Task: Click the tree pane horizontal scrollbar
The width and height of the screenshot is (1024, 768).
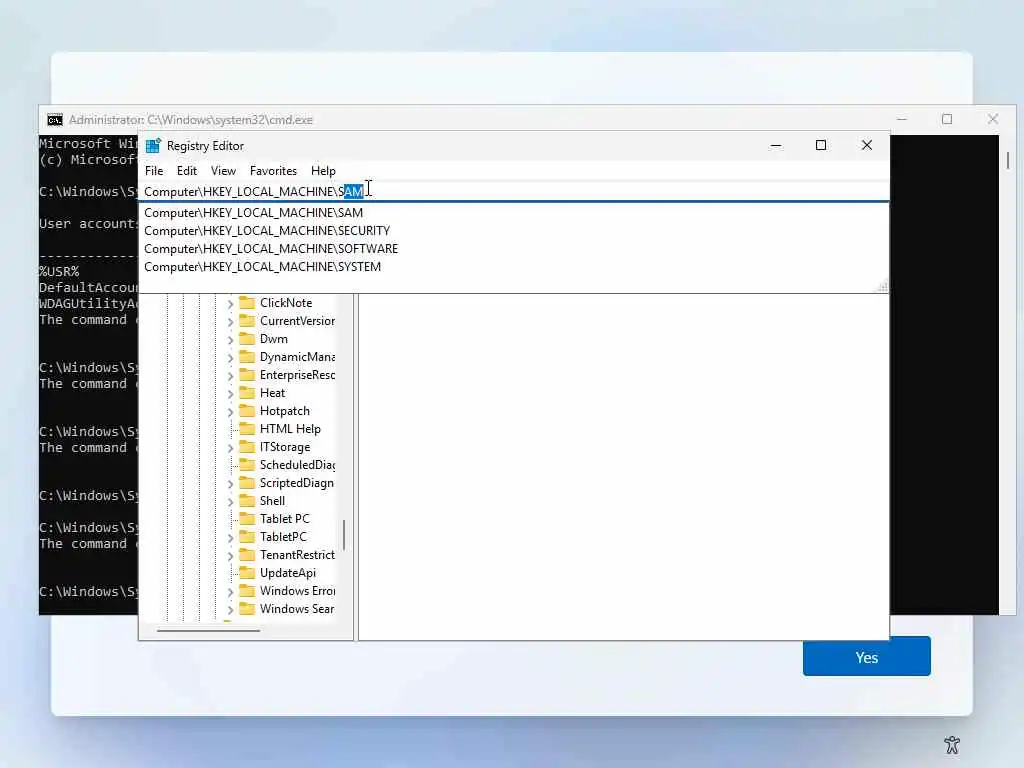Action: (x=208, y=631)
